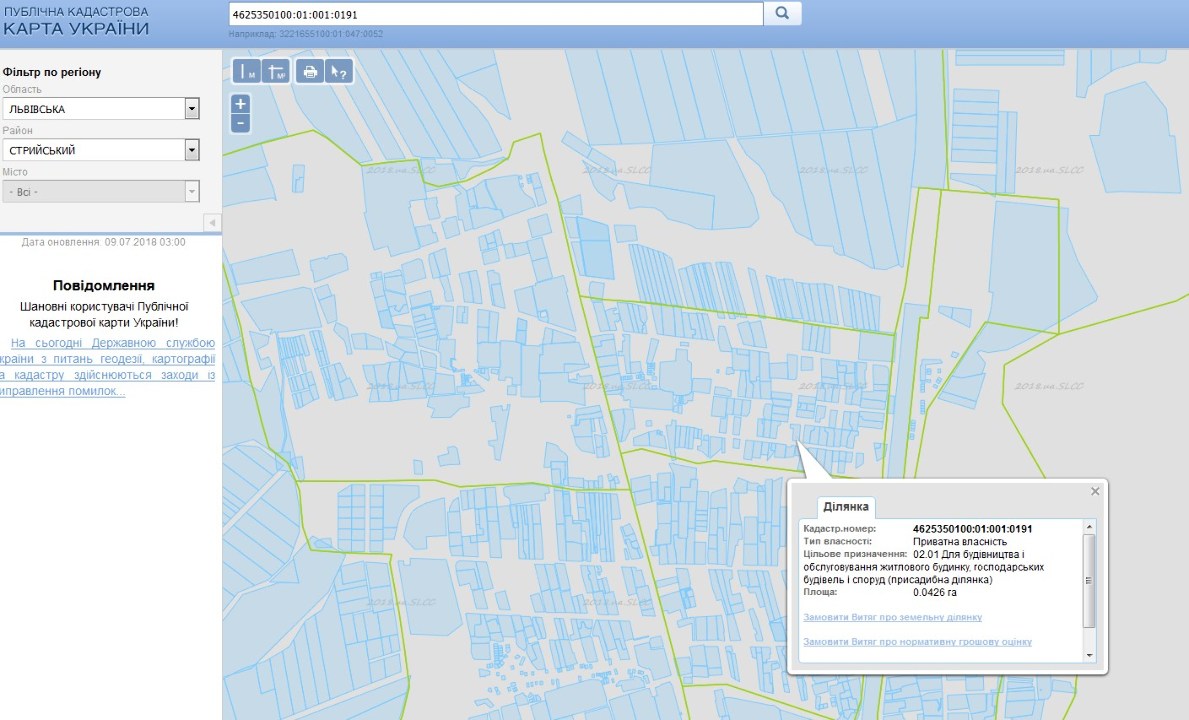Open link Замовити Витяг про земельну ділянку

[x=892, y=617]
